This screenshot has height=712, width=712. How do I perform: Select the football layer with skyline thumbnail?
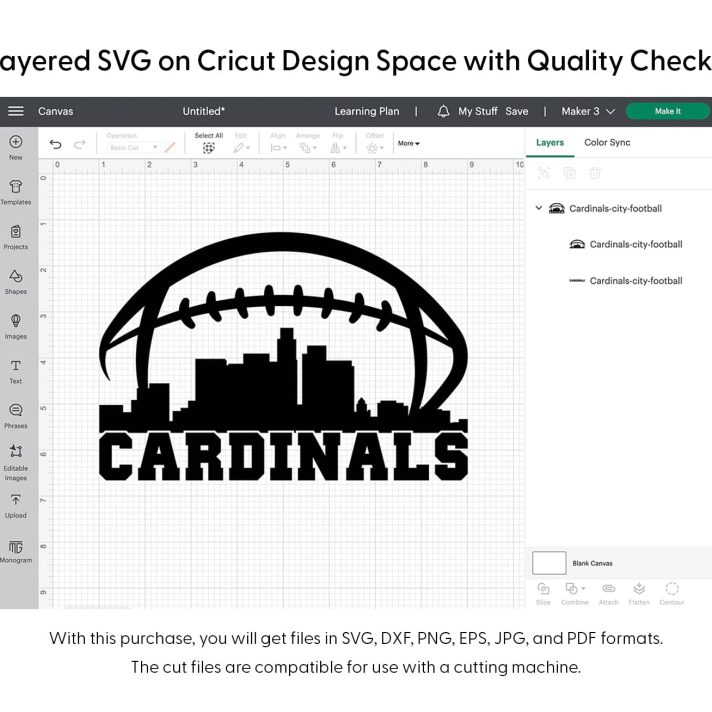pyautogui.click(x=626, y=244)
